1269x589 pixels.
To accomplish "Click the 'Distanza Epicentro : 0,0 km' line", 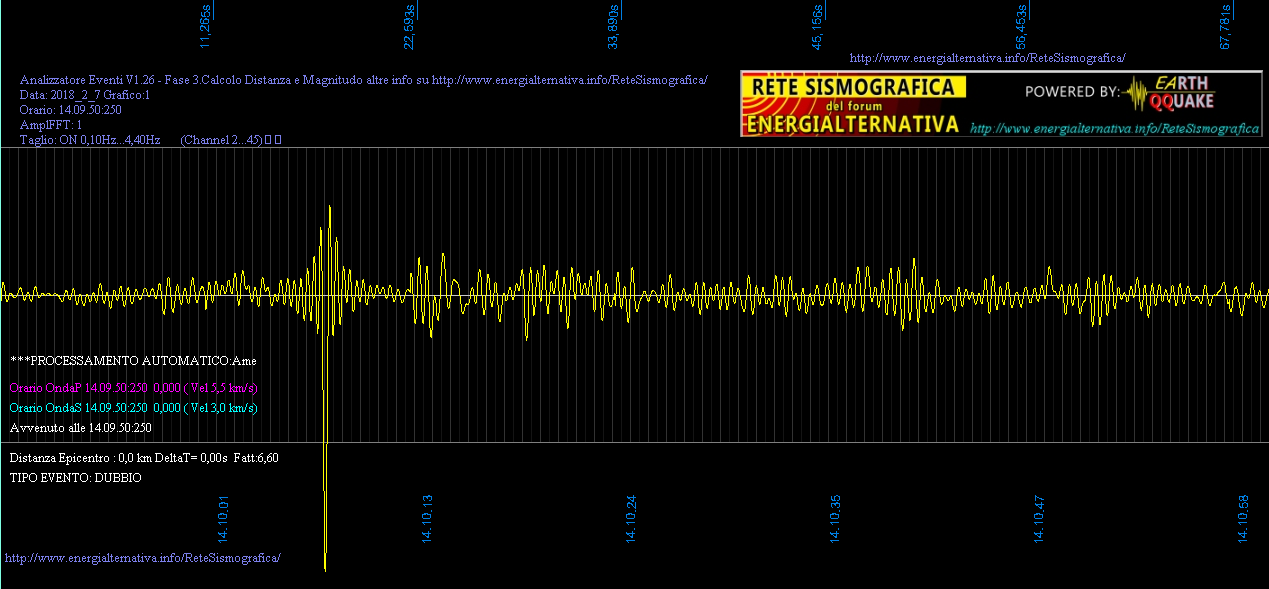I will pos(144,458).
